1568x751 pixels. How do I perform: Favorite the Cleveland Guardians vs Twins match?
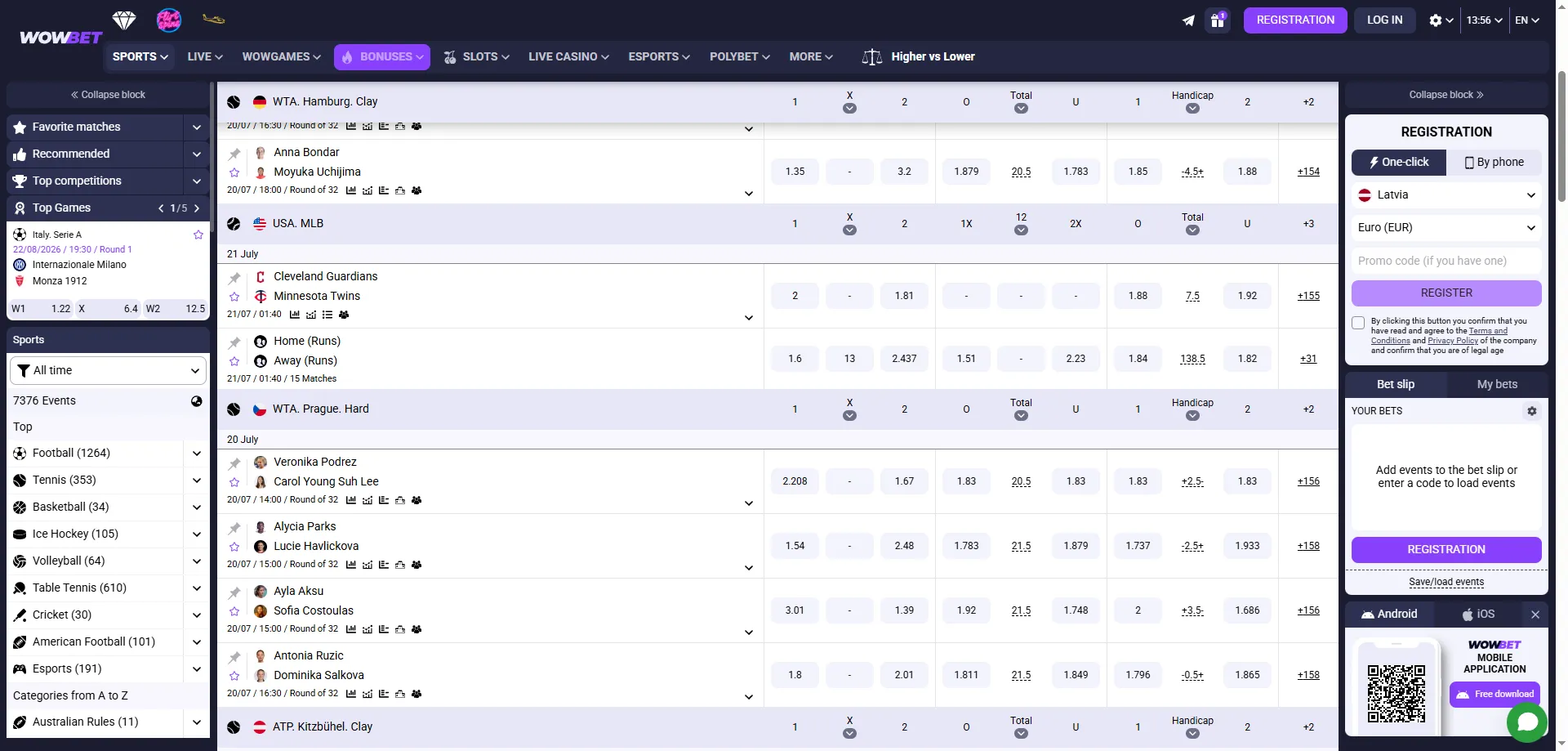(234, 297)
